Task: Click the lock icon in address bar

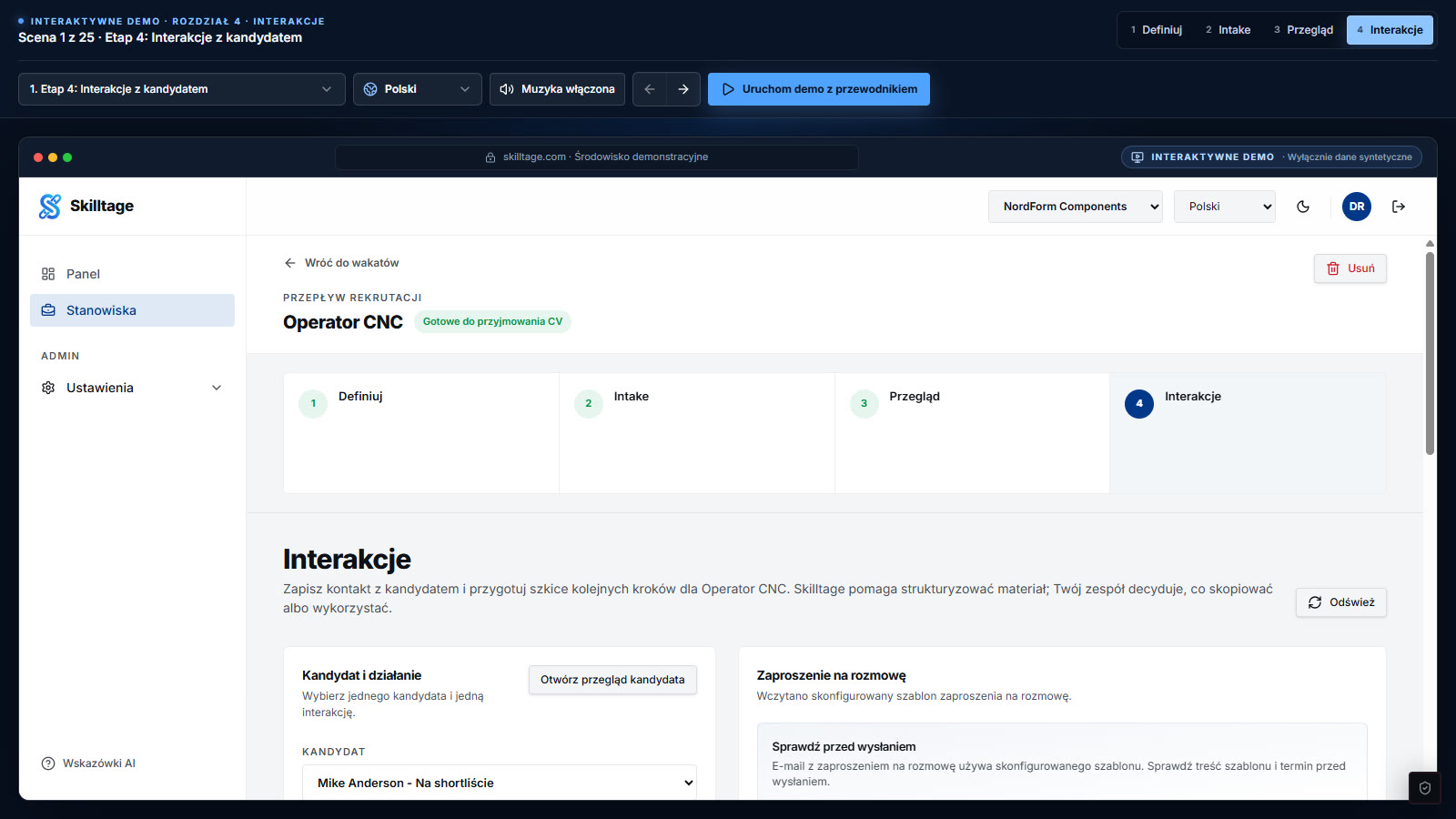Action: [x=490, y=157]
